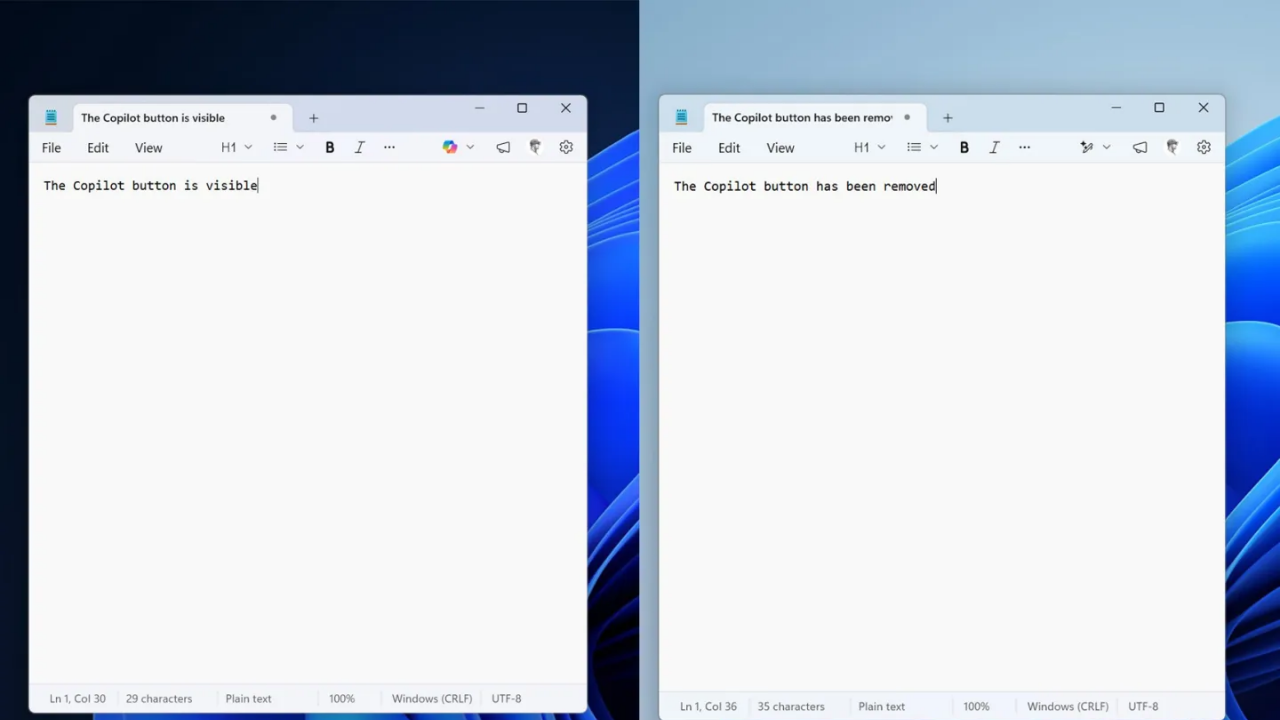This screenshot has width=1280, height=720.
Task: Switch to 'The Copilot button has been removed' tab
Action: tap(800, 117)
